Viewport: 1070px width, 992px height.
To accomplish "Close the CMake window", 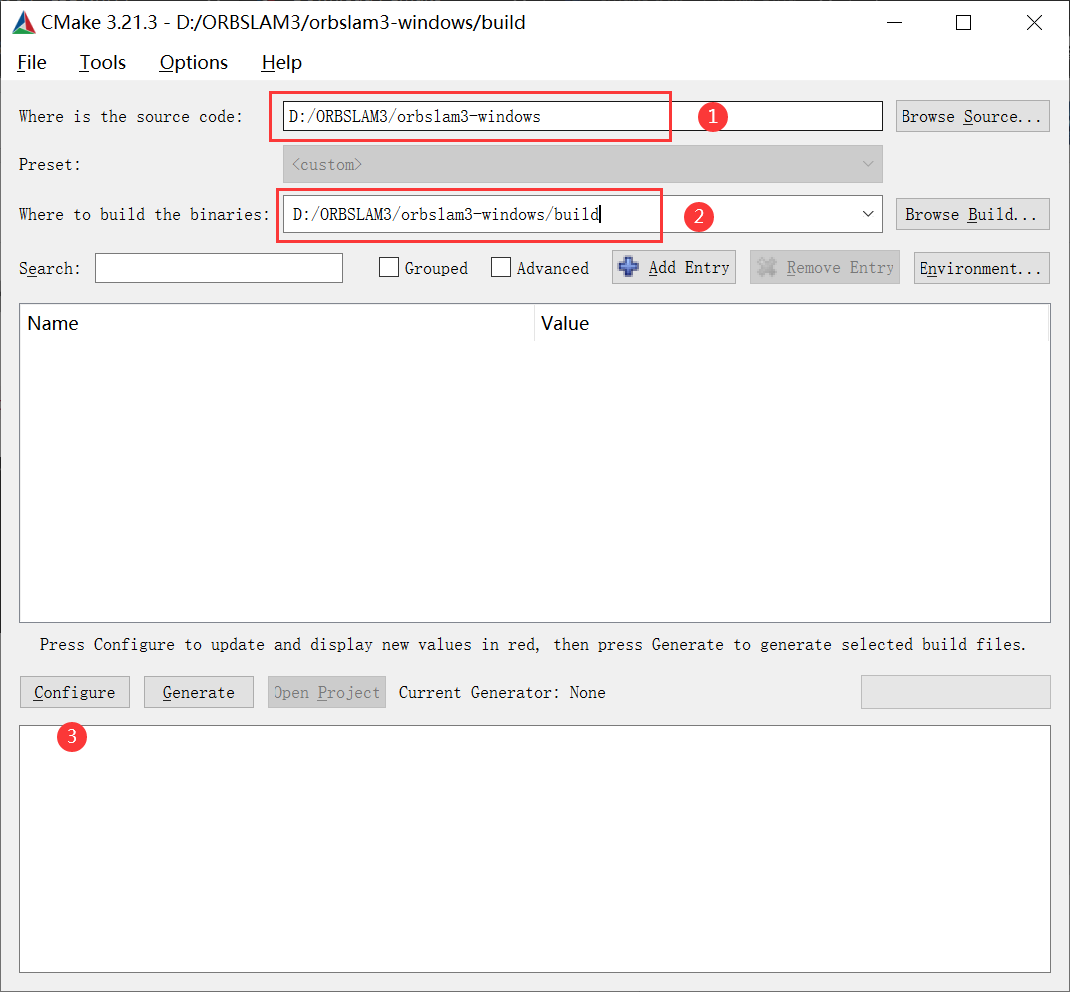I will (x=1034, y=23).
